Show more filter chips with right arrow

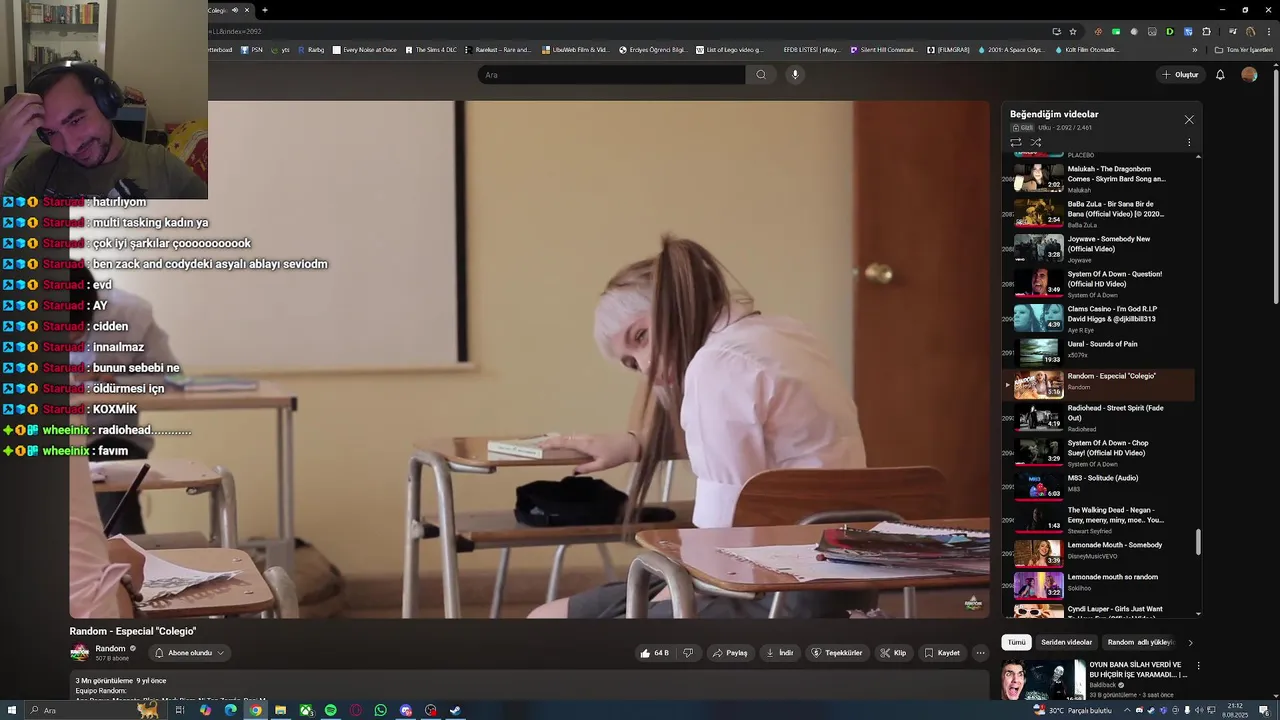[1190, 642]
